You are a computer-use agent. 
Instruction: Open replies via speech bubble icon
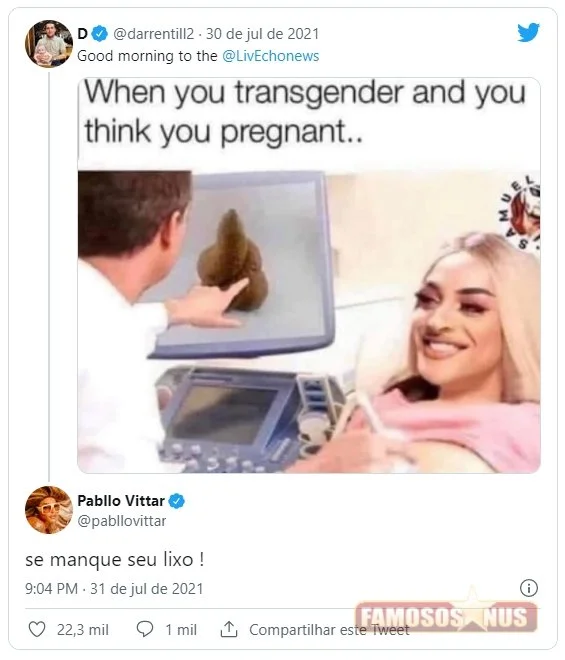coord(145,629)
